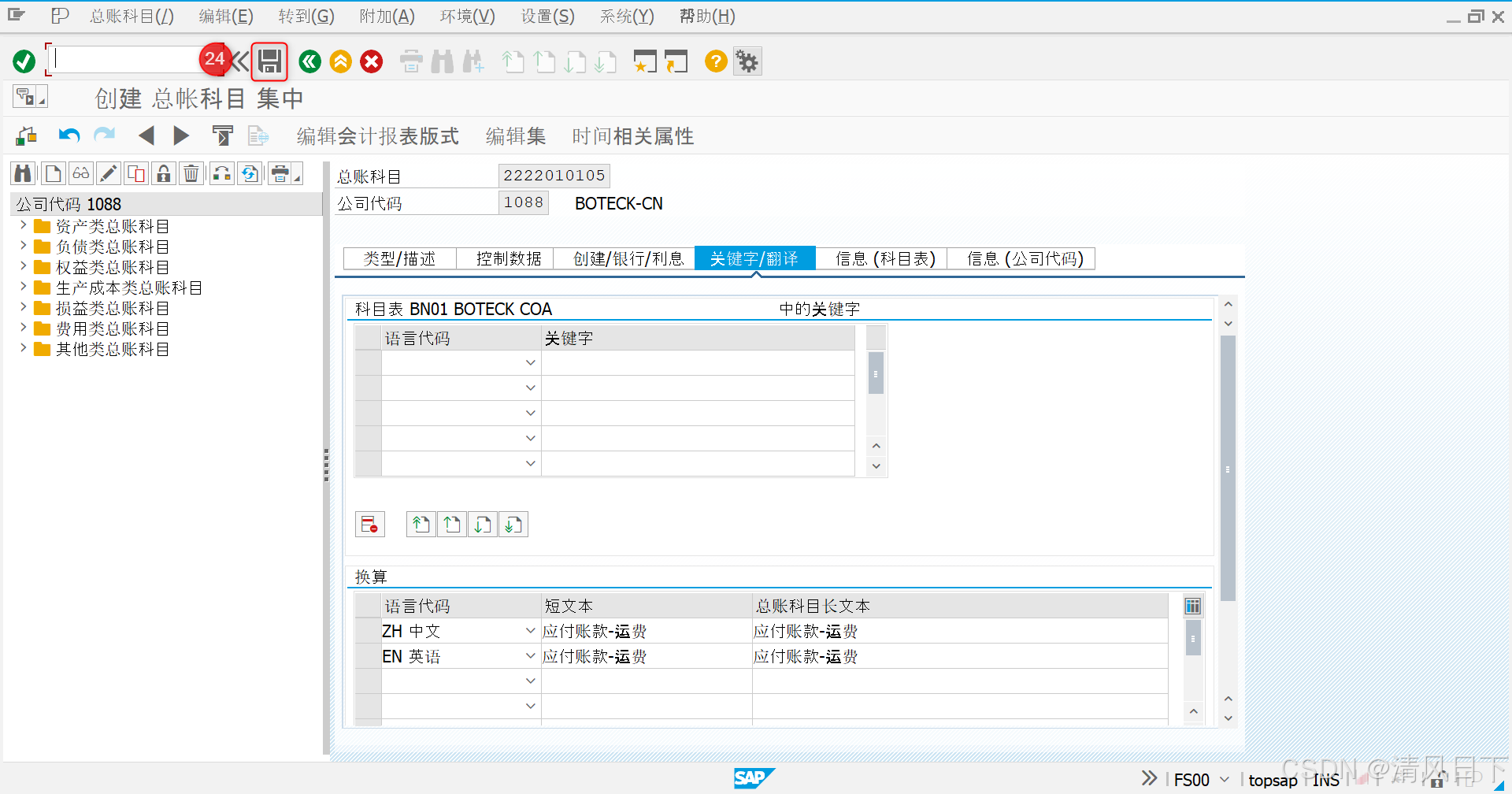Click the 总账科目 number field 2222010105
This screenshot has width=1512, height=794.
click(554, 176)
